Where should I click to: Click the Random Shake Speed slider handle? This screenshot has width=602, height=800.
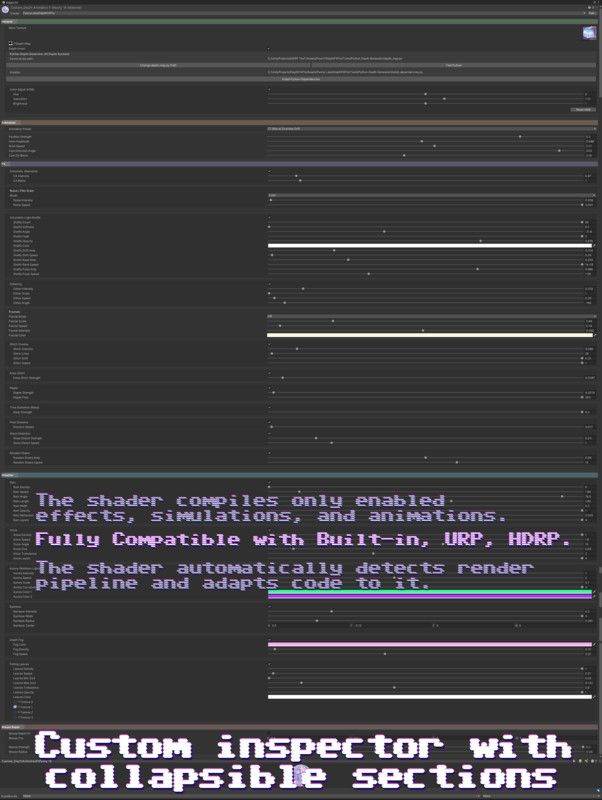pos(457,462)
